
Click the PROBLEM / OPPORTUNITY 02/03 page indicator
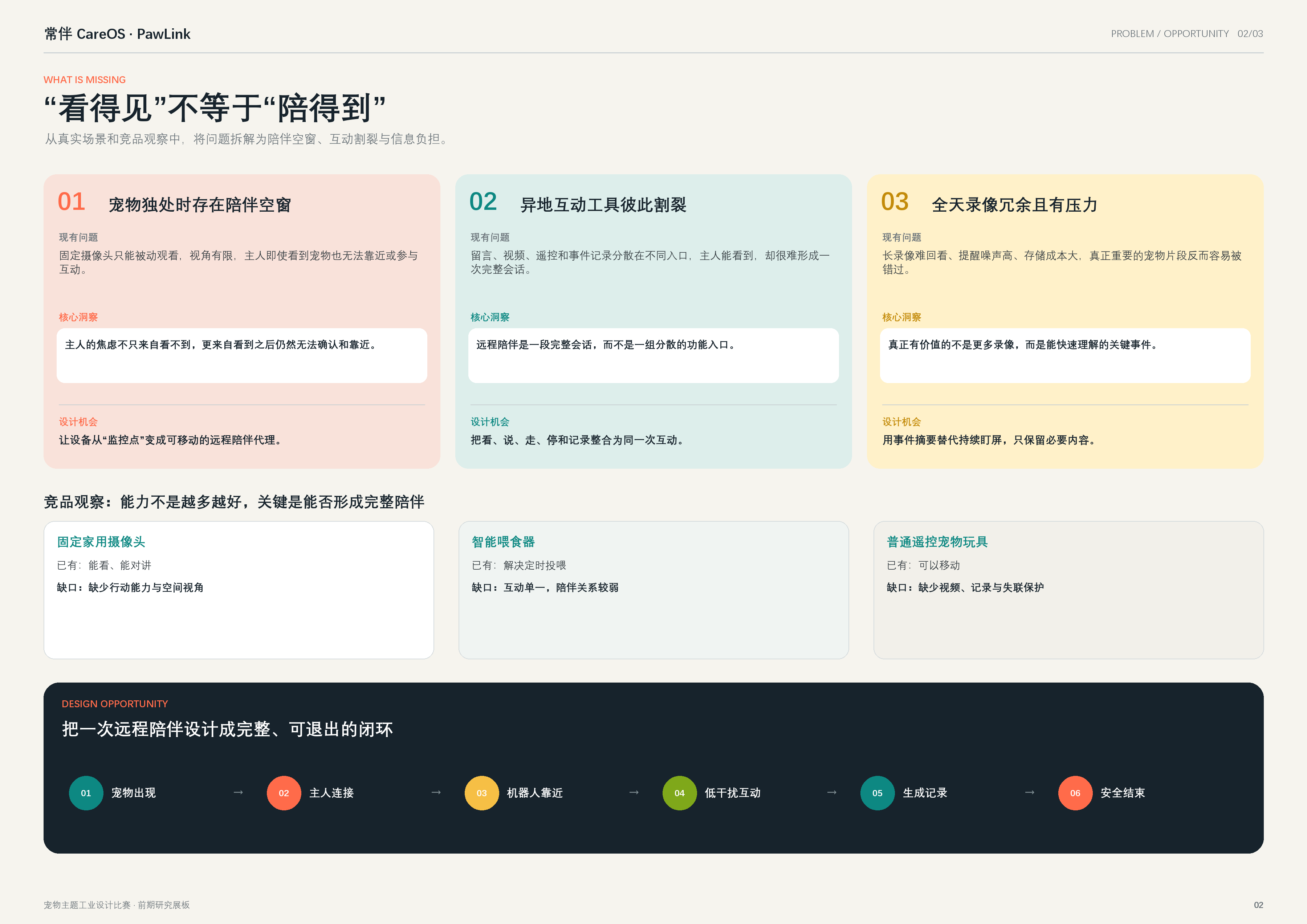coord(1186,34)
